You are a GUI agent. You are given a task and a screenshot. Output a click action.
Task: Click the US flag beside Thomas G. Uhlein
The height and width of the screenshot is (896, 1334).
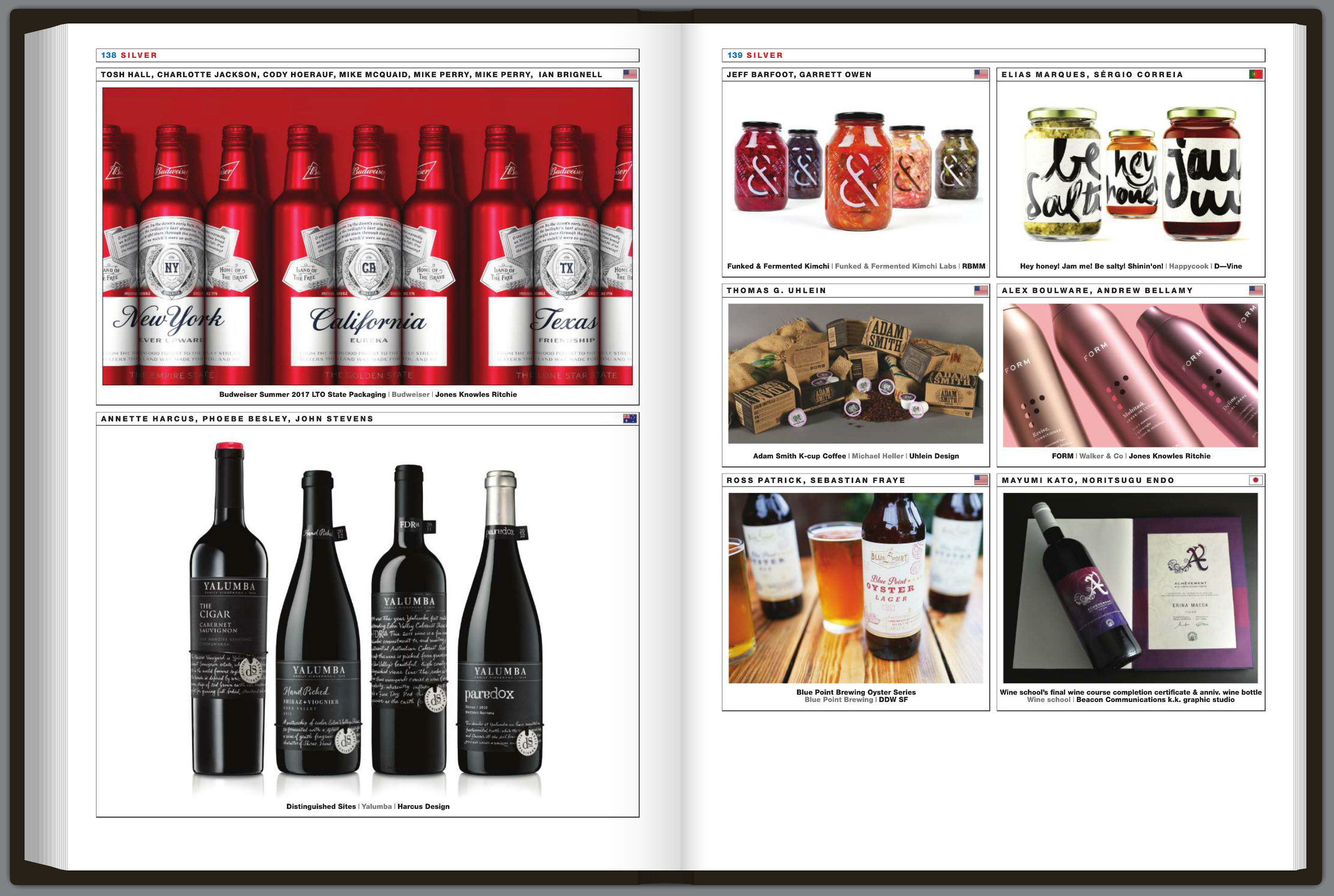point(980,290)
